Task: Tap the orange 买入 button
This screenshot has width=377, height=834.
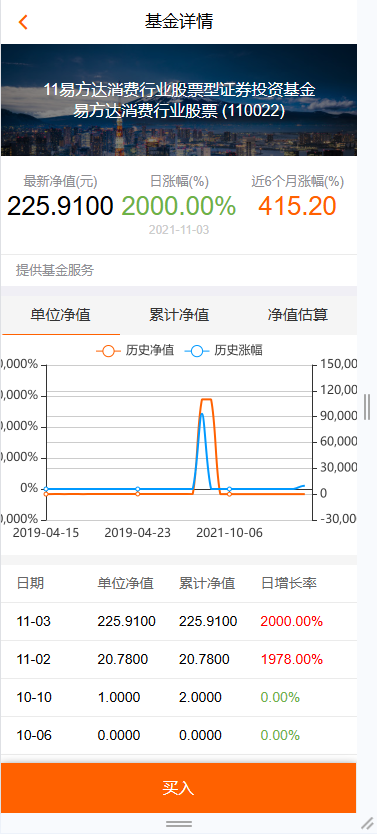Action: 179,788
